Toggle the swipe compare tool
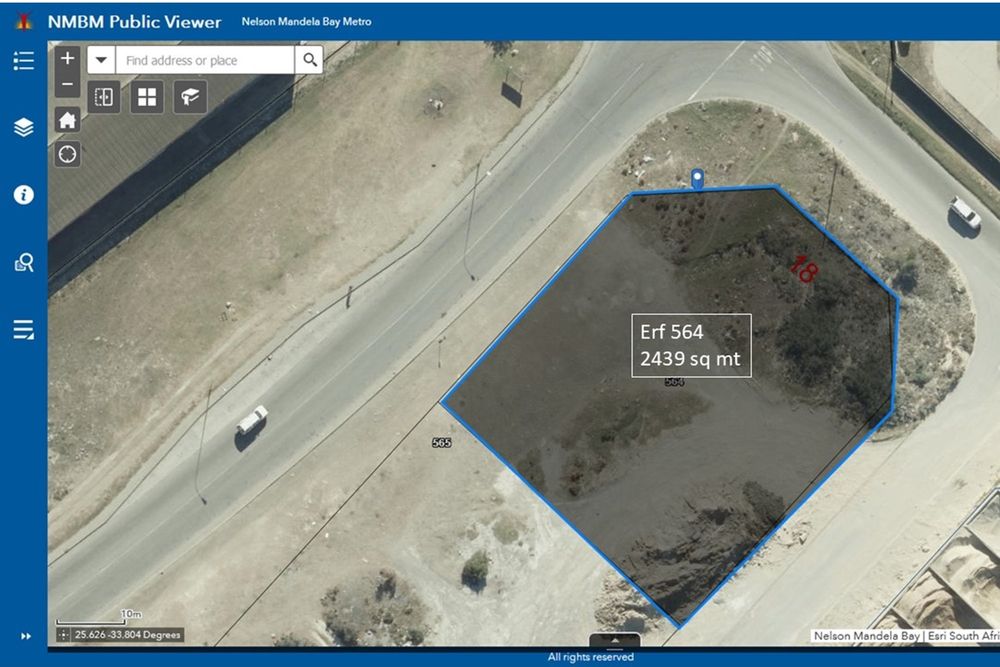The height and width of the screenshot is (667, 1000). (105, 97)
